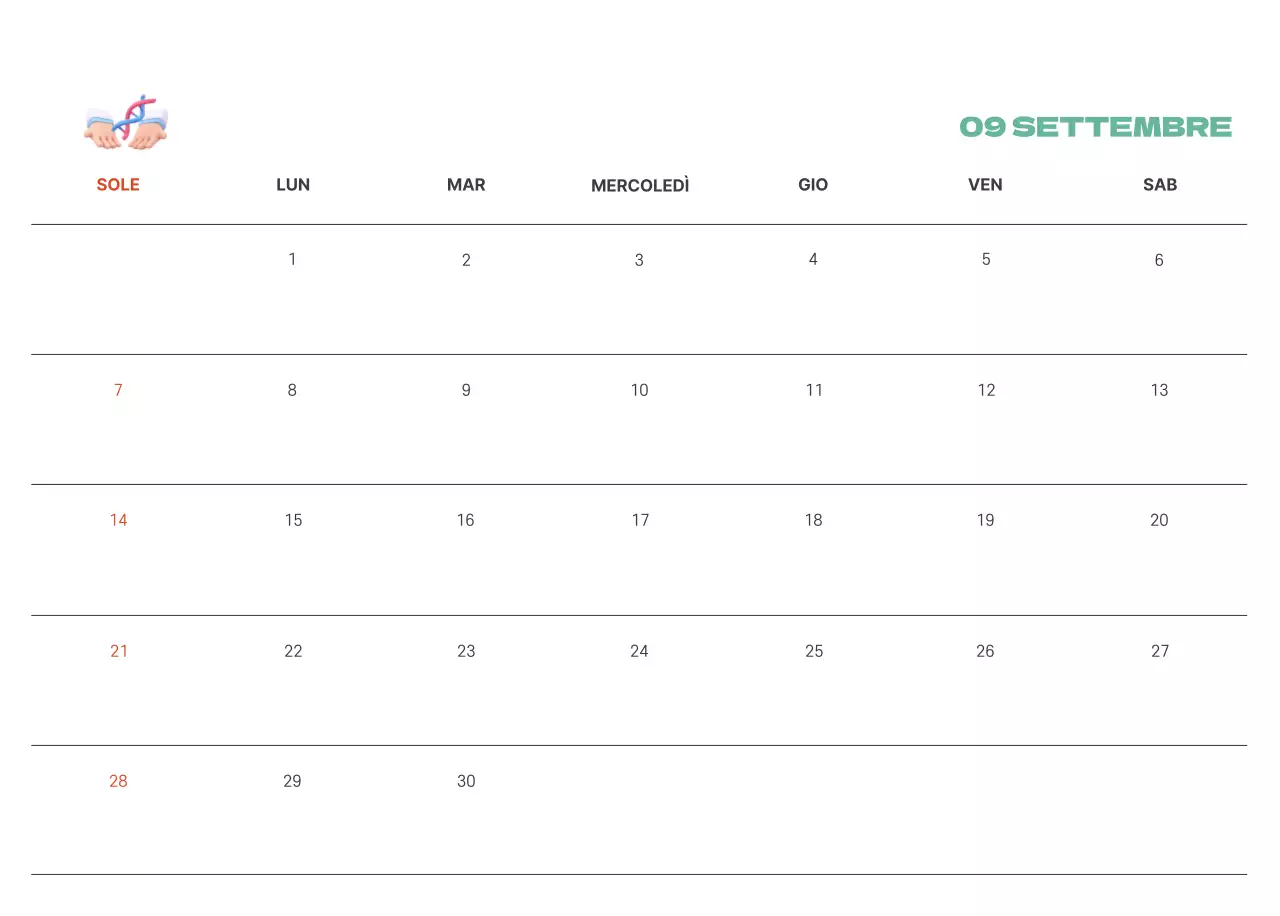
Task: Select date 5 under VEN
Action: (986, 260)
